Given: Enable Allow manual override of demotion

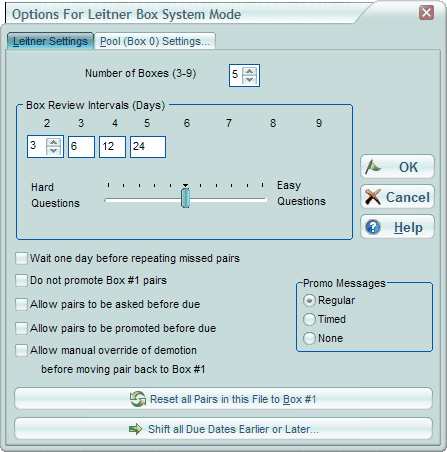Looking at the screenshot, I should point(21,350).
